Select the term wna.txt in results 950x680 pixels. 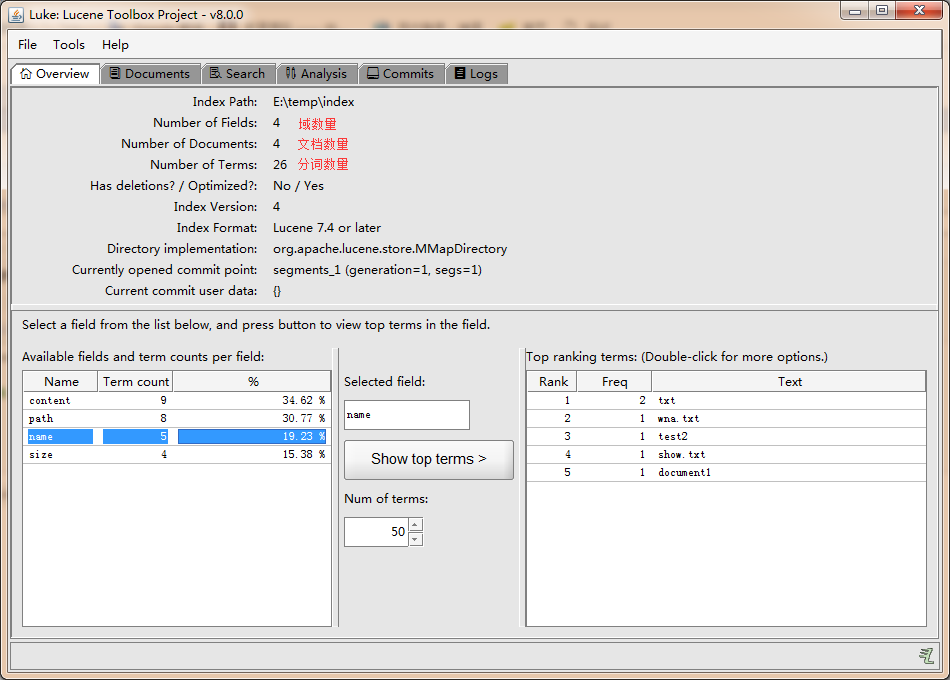(x=726, y=419)
